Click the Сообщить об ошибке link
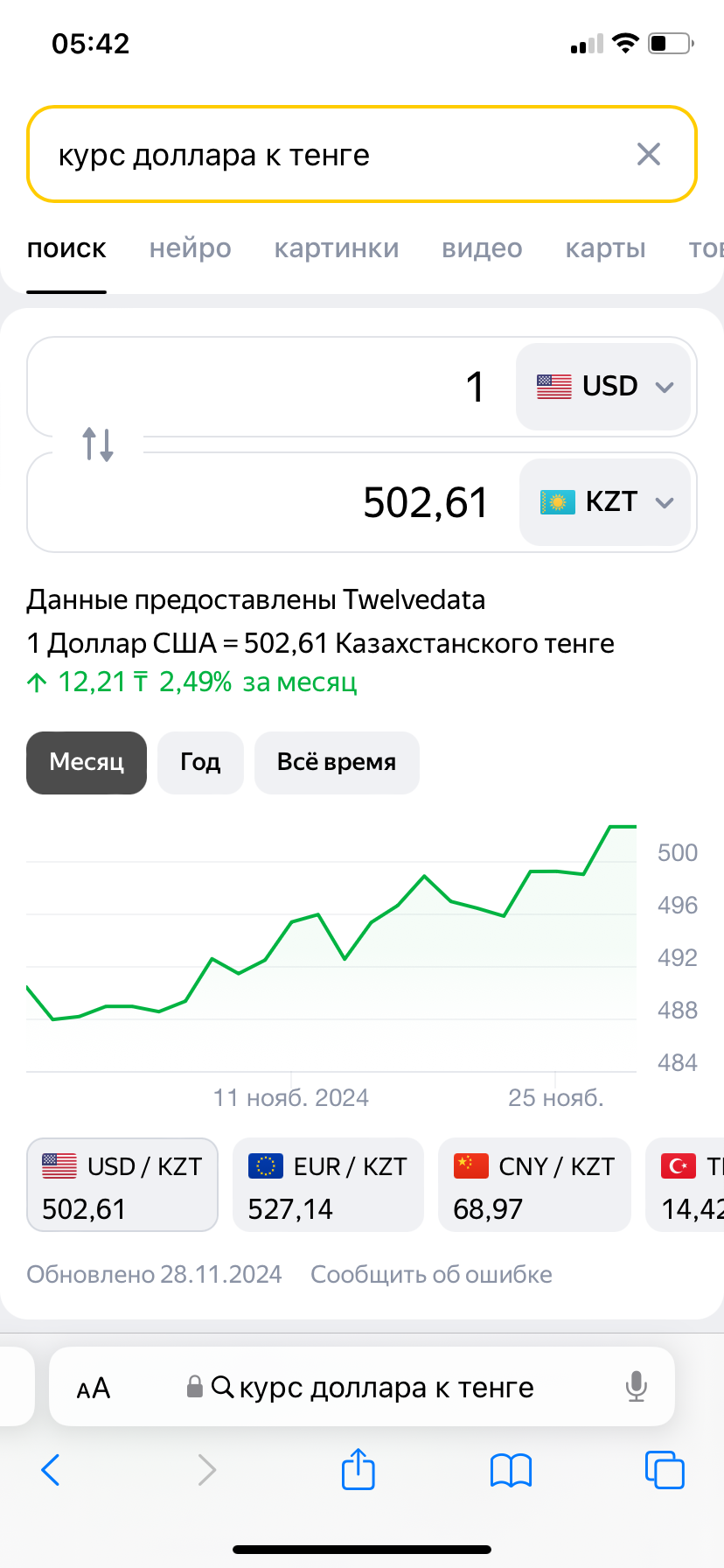Viewport: 724px width, 1568px height. (x=431, y=1274)
